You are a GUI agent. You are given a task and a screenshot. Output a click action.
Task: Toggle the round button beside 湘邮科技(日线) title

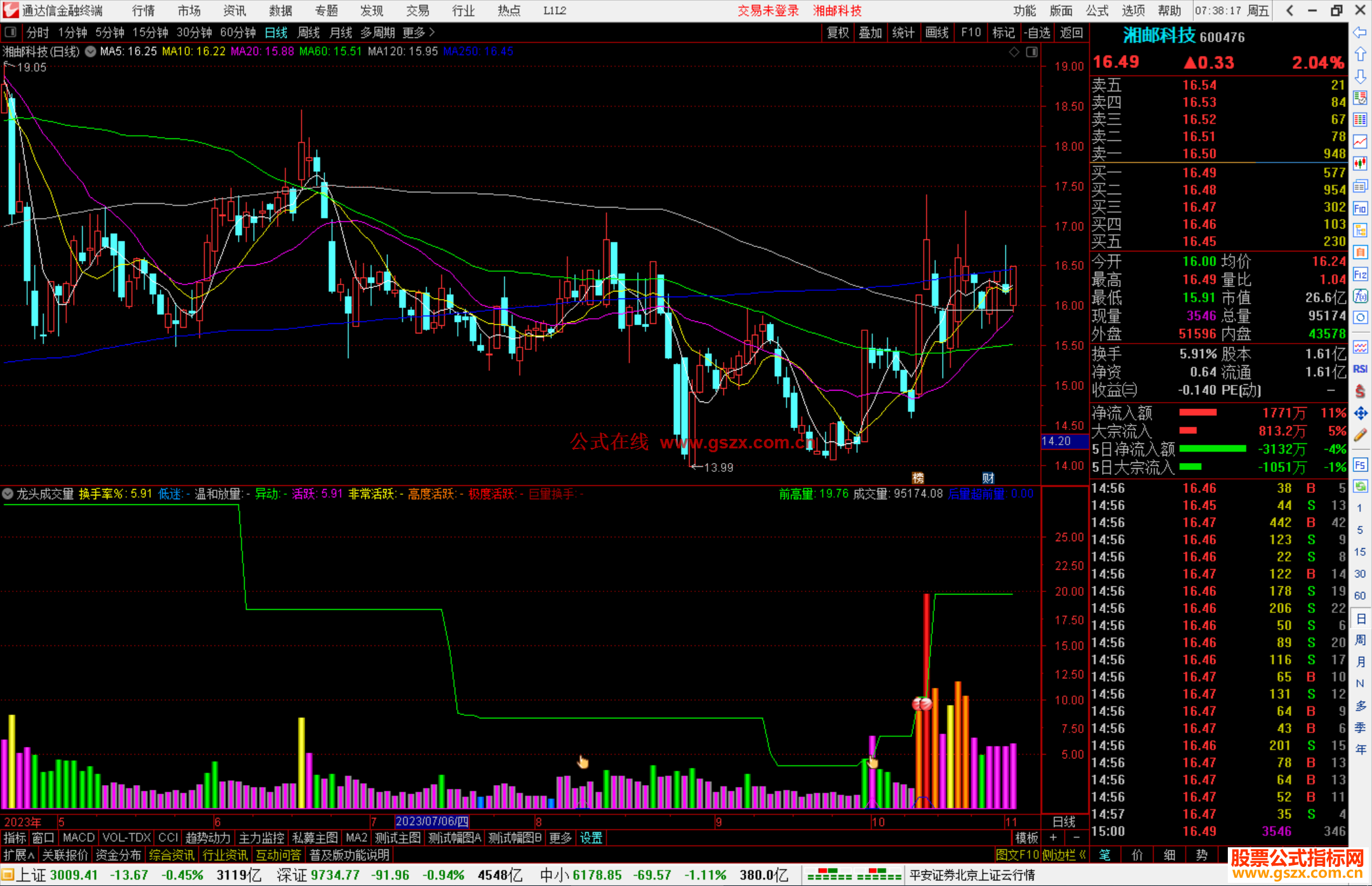(91, 51)
